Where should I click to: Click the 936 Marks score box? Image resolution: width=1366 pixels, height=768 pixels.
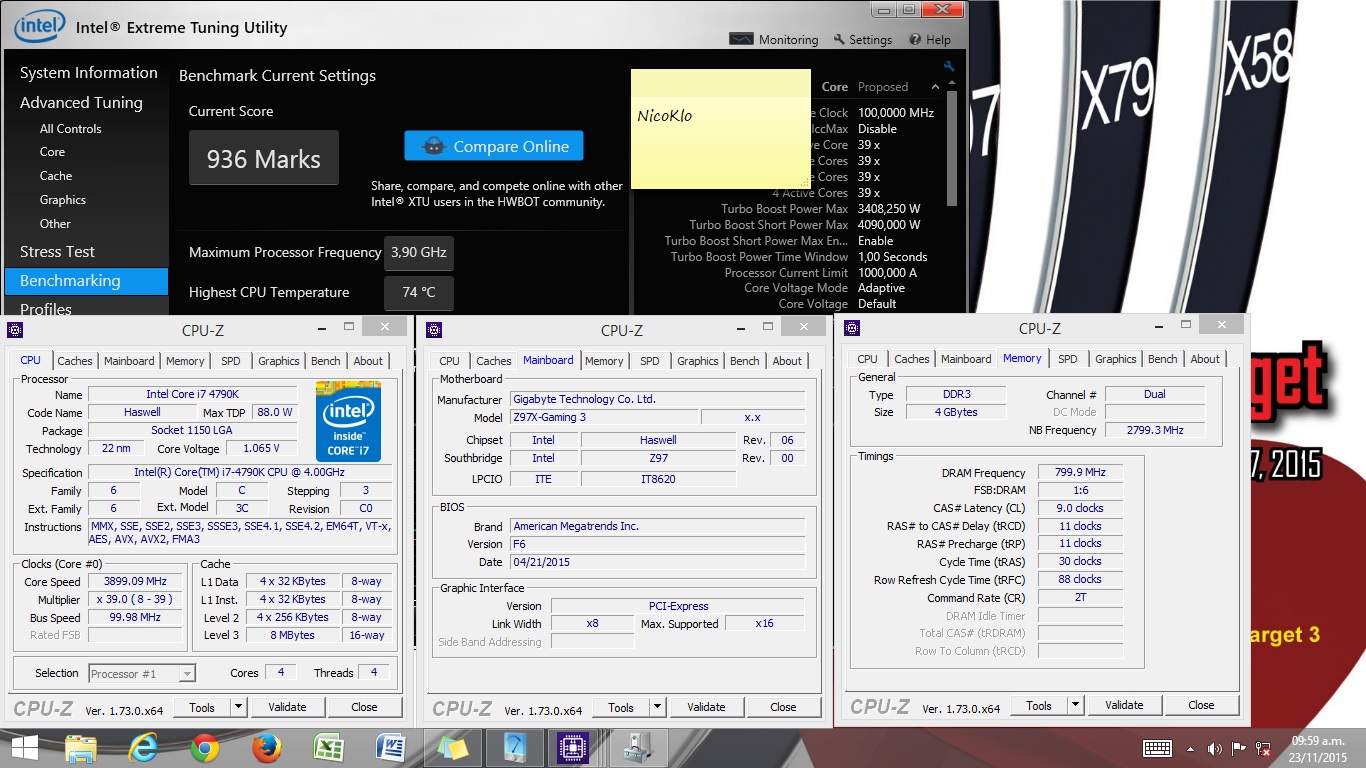click(x=264, y=159)
